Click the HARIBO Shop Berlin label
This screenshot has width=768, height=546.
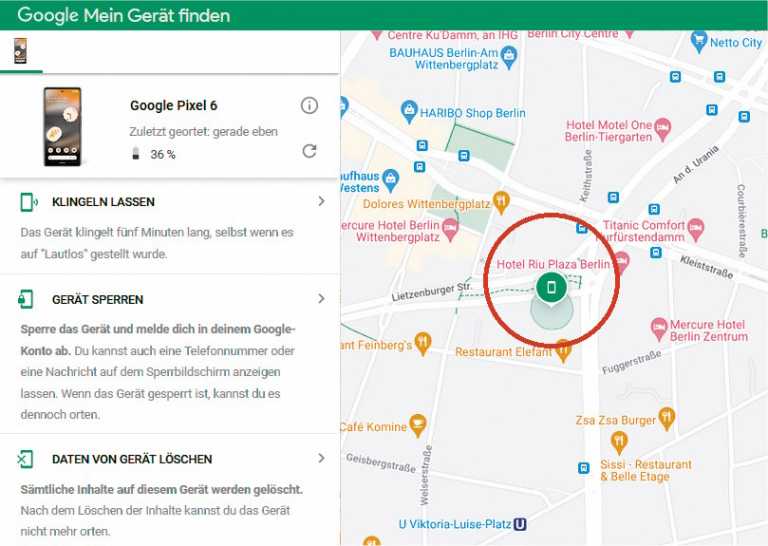tap(473, 113)
